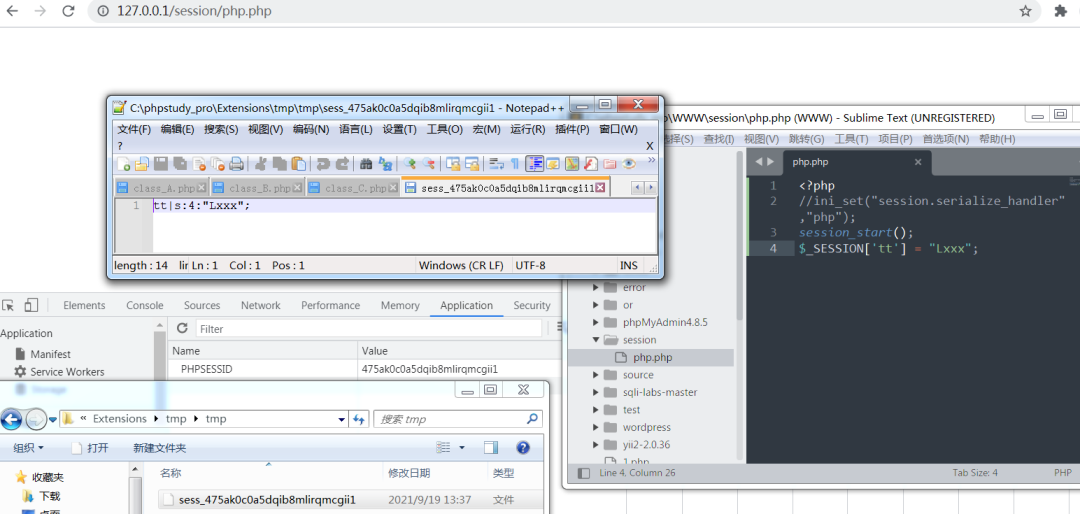
Task: Close the class_B.php tab
Action: [298, 187]
